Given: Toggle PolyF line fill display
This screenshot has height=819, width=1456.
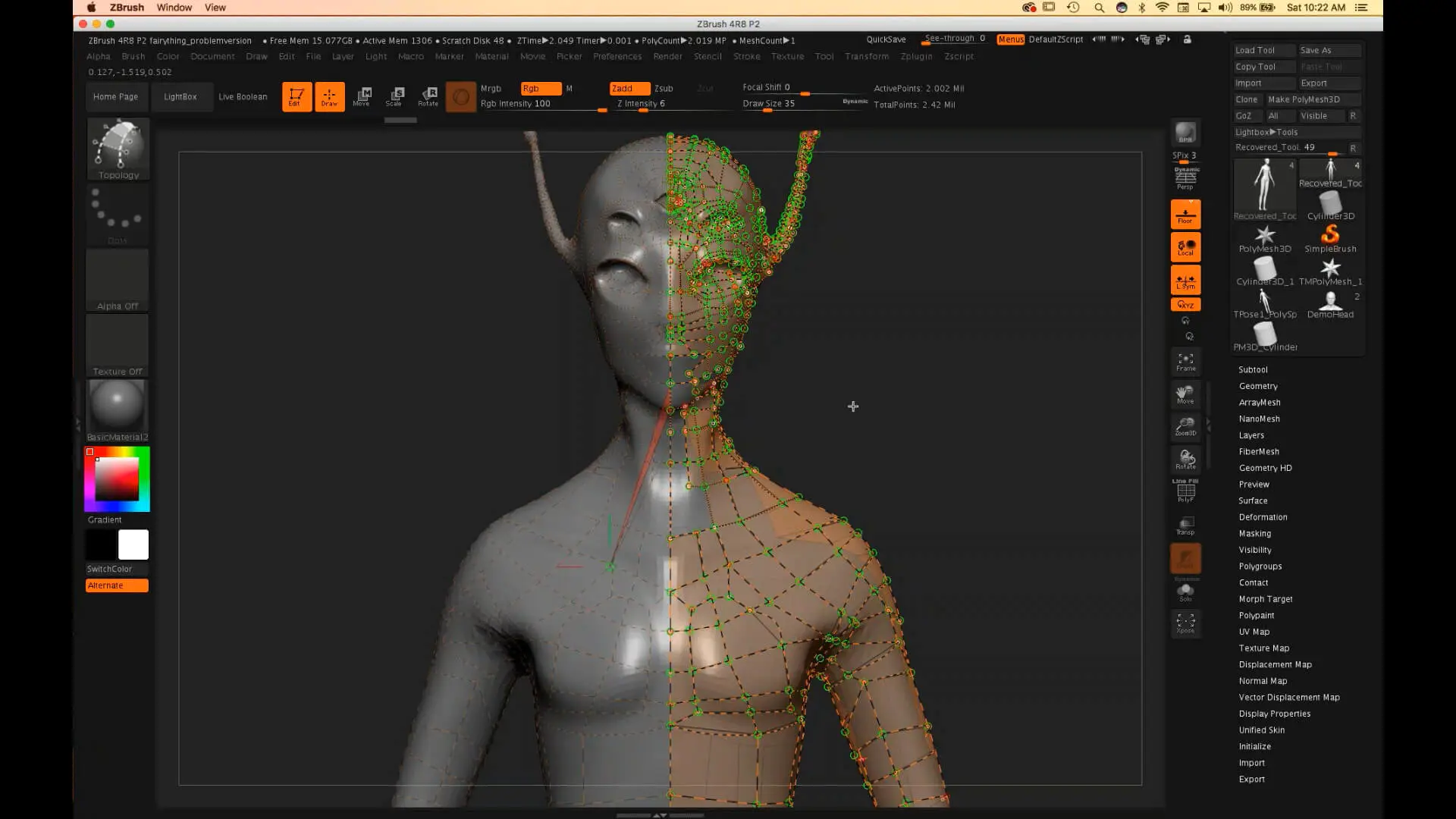Looking at the screenshot, I should click(1185, 492).
